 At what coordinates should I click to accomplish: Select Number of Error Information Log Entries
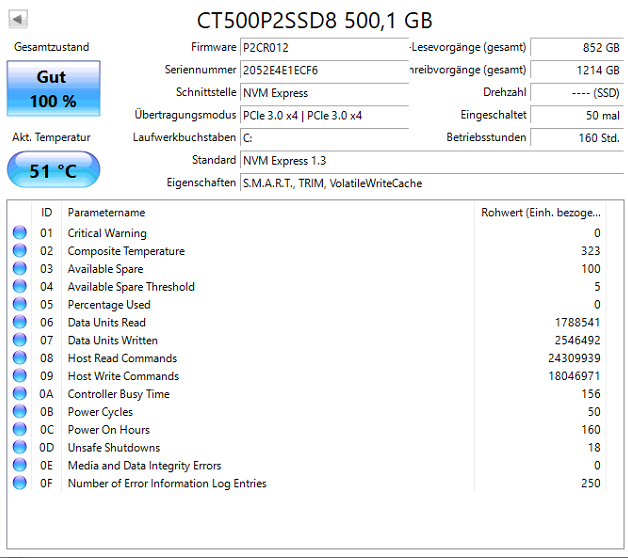coord(167,483)
